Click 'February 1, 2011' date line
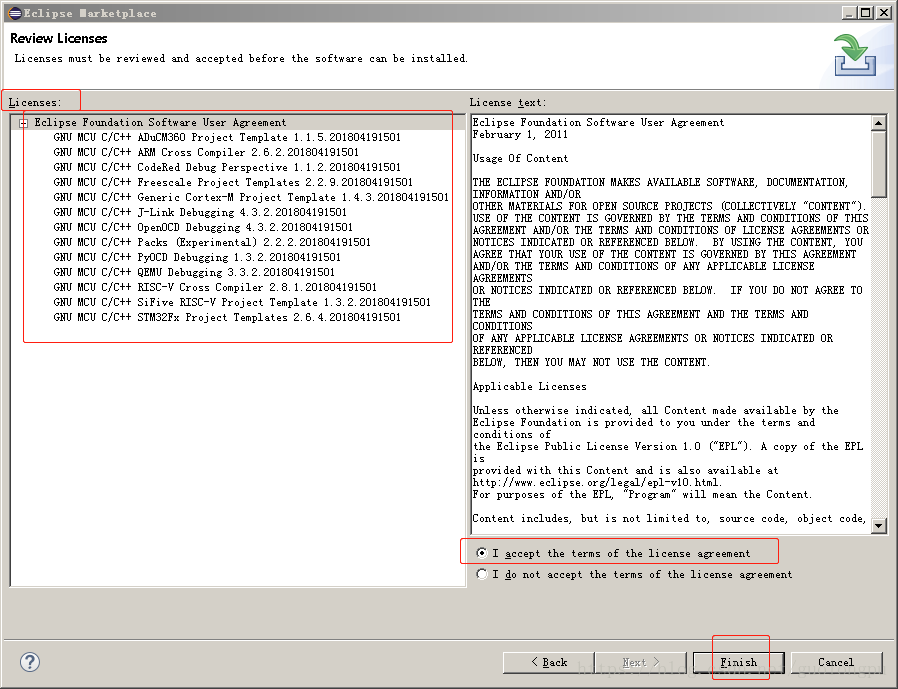 519,134
